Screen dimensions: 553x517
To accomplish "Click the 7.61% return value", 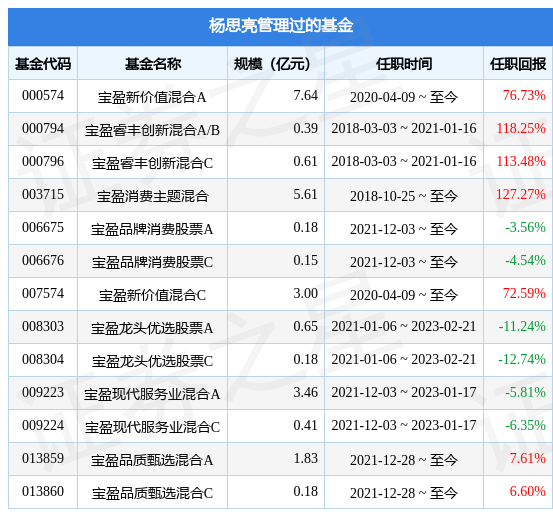I will (528, 458).
